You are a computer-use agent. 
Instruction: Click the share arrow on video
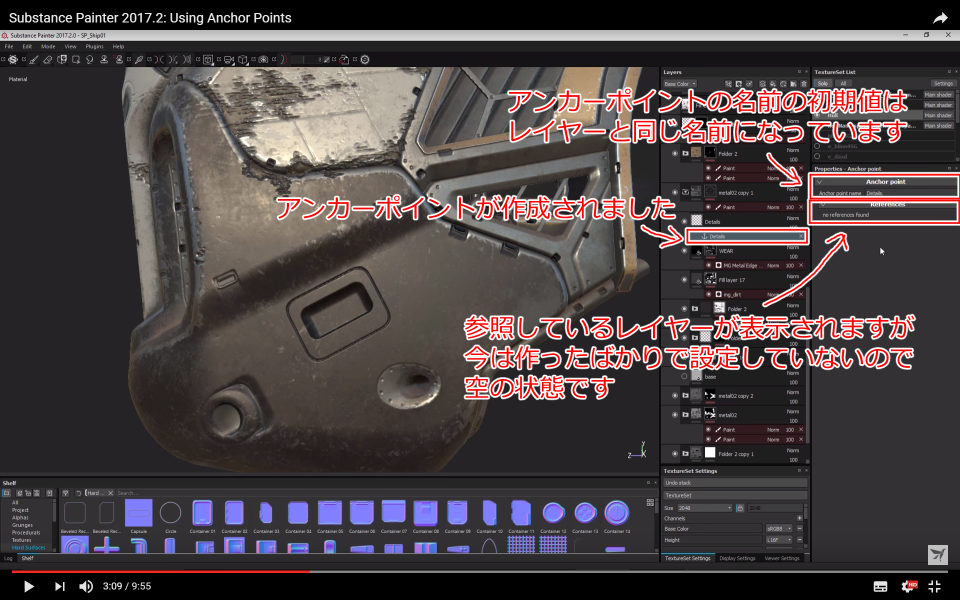(x=940, y=18)
